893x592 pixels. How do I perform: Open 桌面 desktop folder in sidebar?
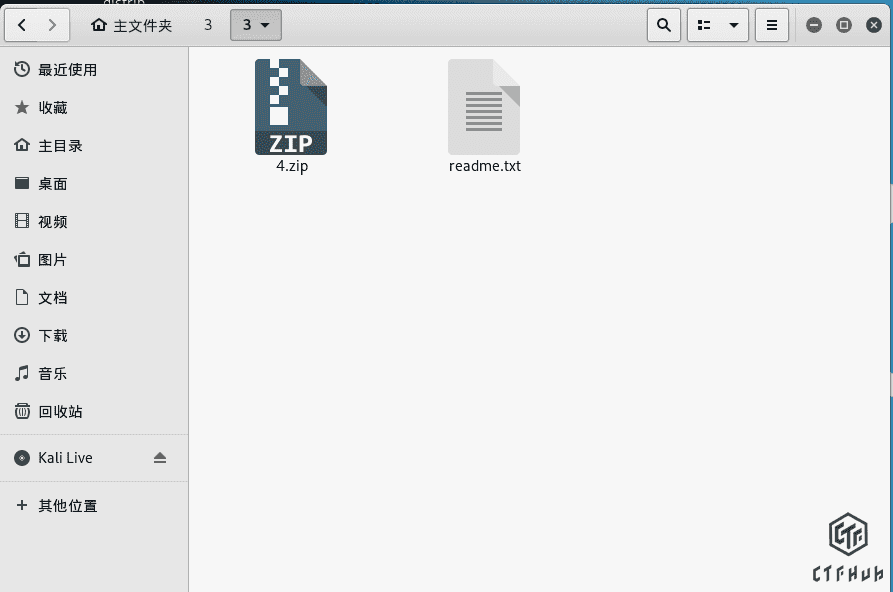pos(53,184)
